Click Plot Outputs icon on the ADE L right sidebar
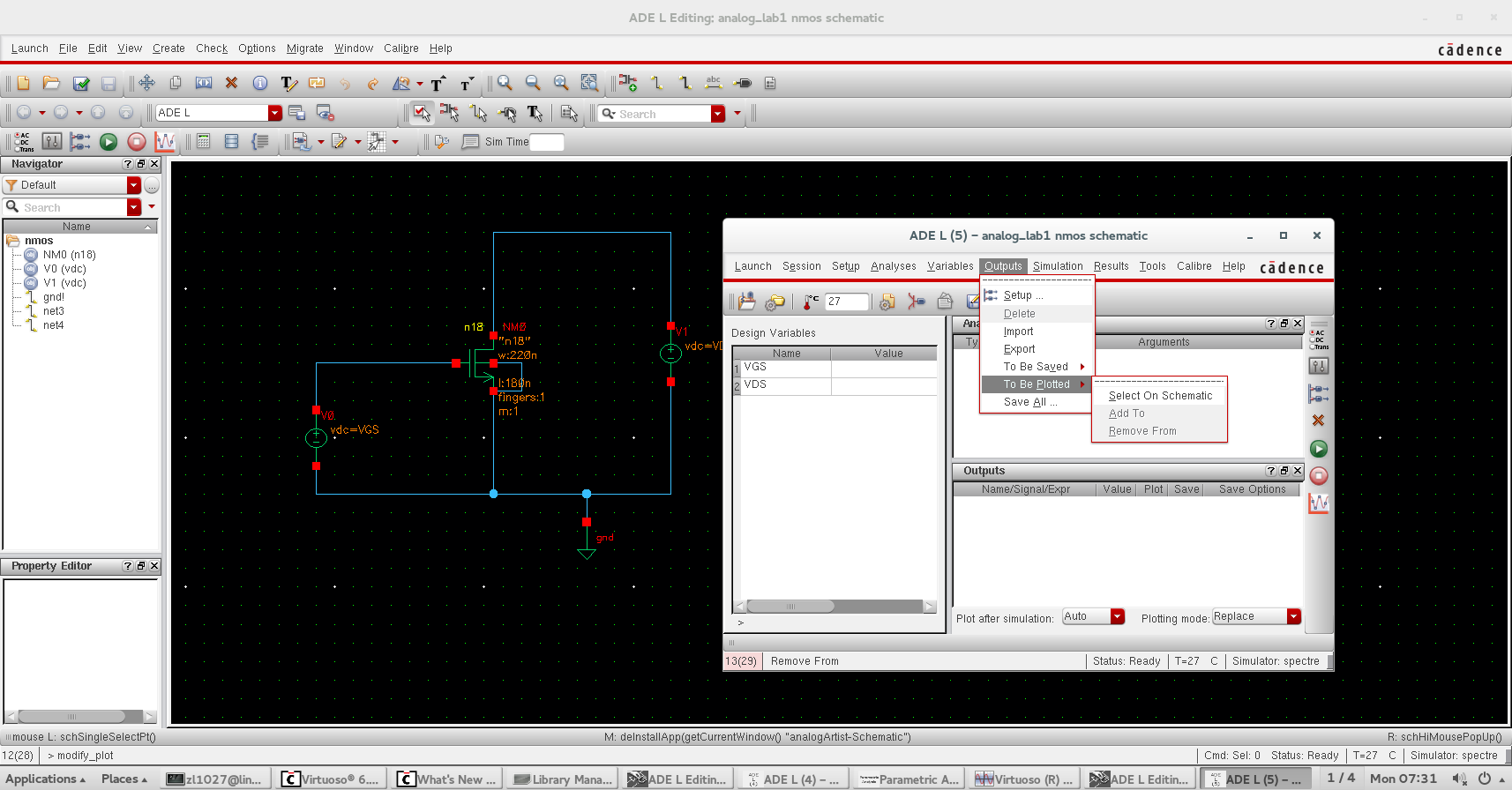Image resolution: width=1512 pixels, height=790 pixels. tap(1319, 503)
